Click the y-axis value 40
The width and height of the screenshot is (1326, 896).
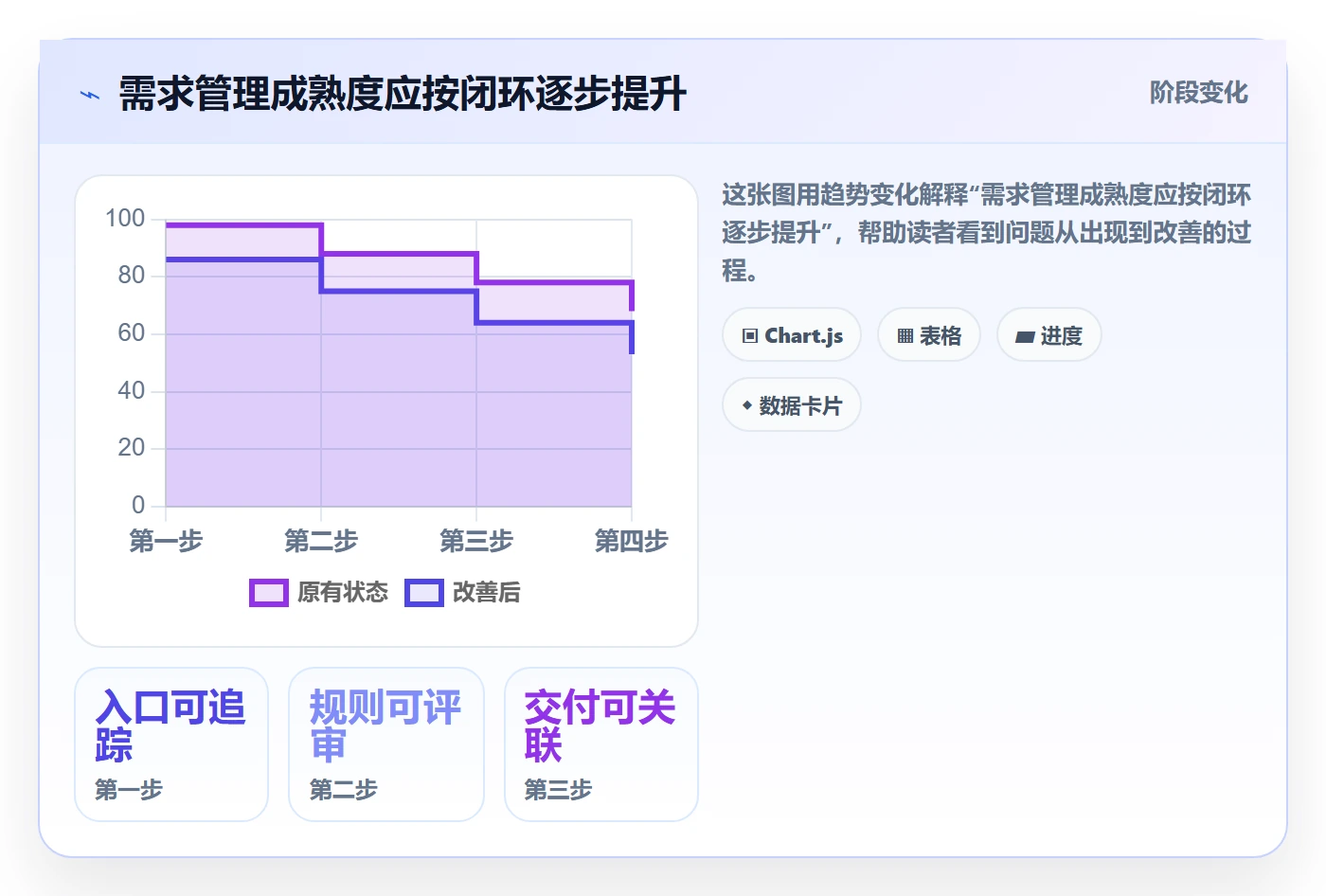(132, 391)
